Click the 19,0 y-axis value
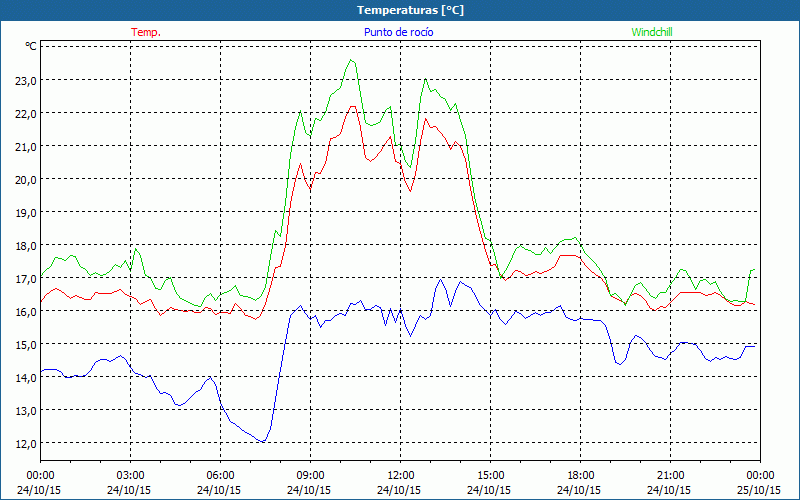Viewport: 800px width, 500px height. (x=27, y=213)
